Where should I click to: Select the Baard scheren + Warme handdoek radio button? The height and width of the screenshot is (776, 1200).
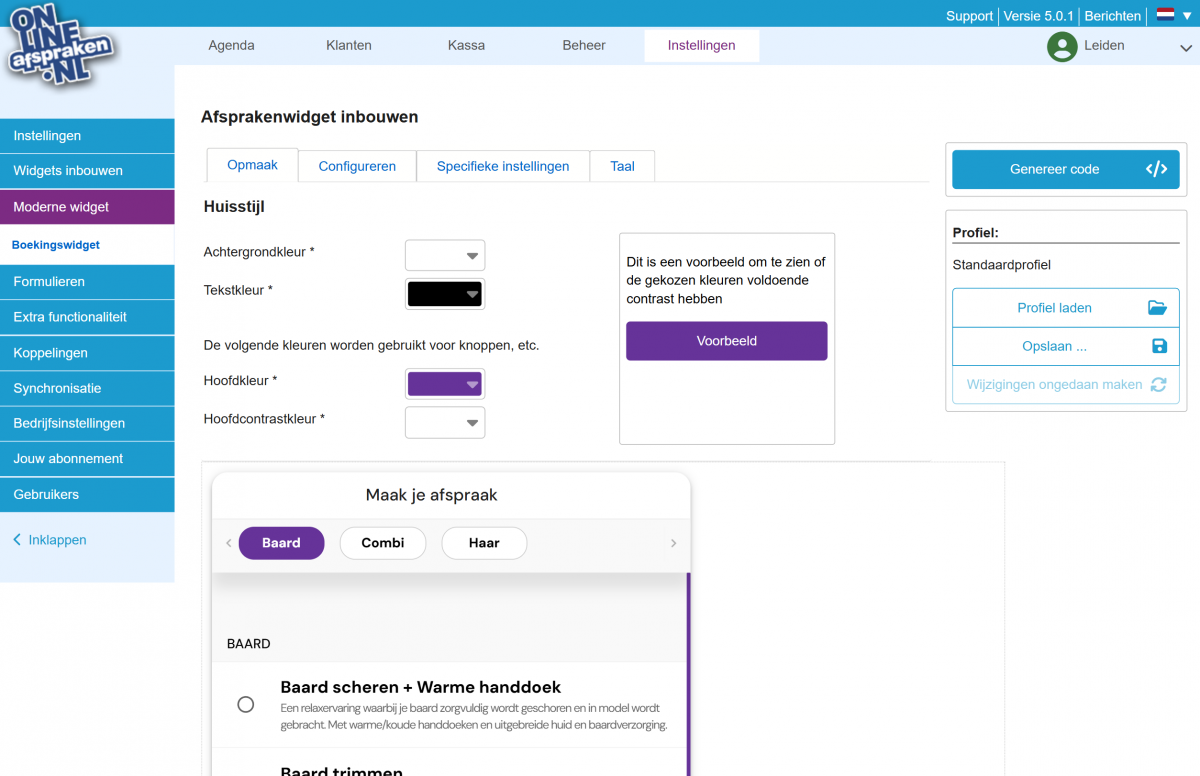click(245, 704)
